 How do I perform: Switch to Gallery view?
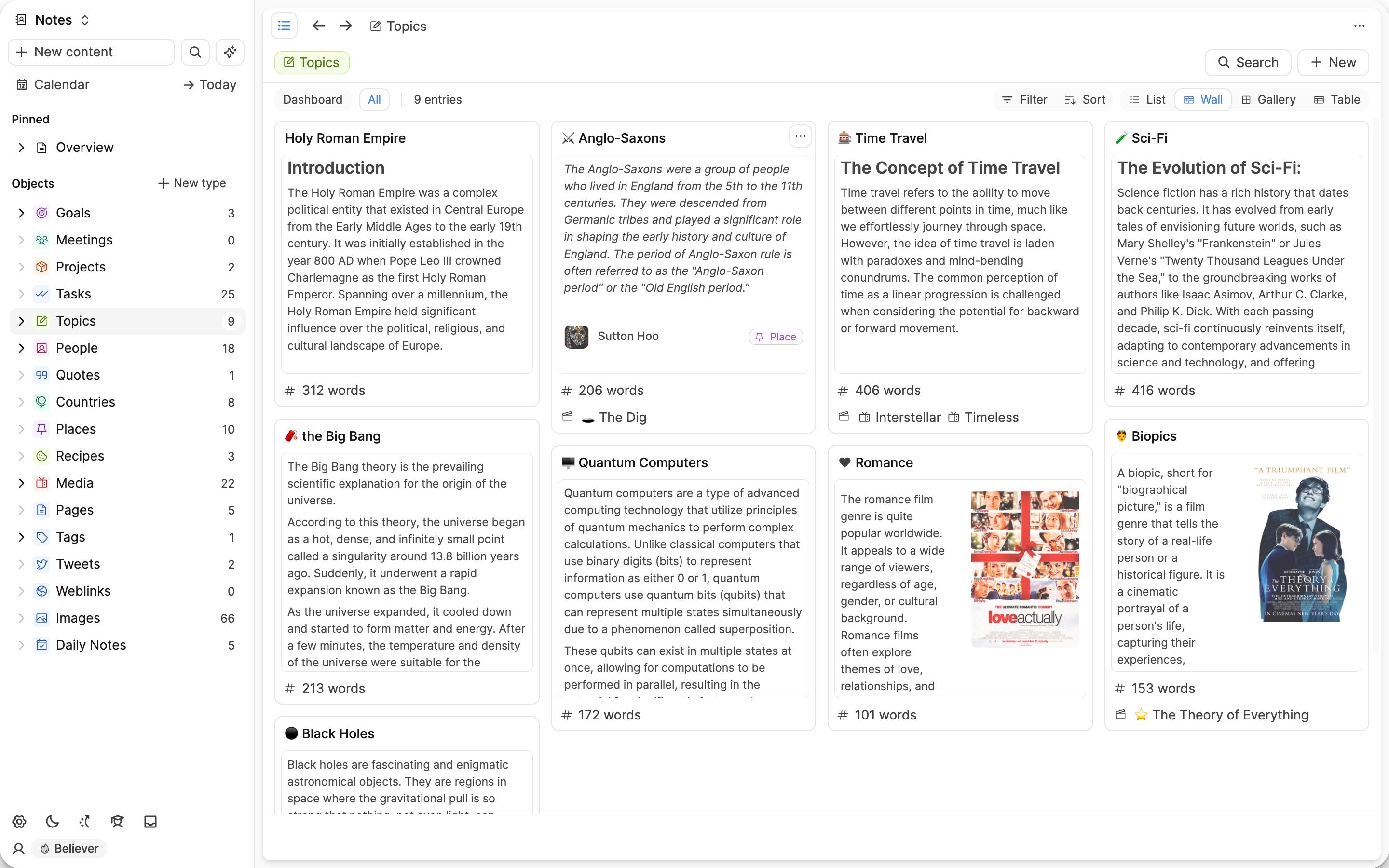(x=1268, y=100)
